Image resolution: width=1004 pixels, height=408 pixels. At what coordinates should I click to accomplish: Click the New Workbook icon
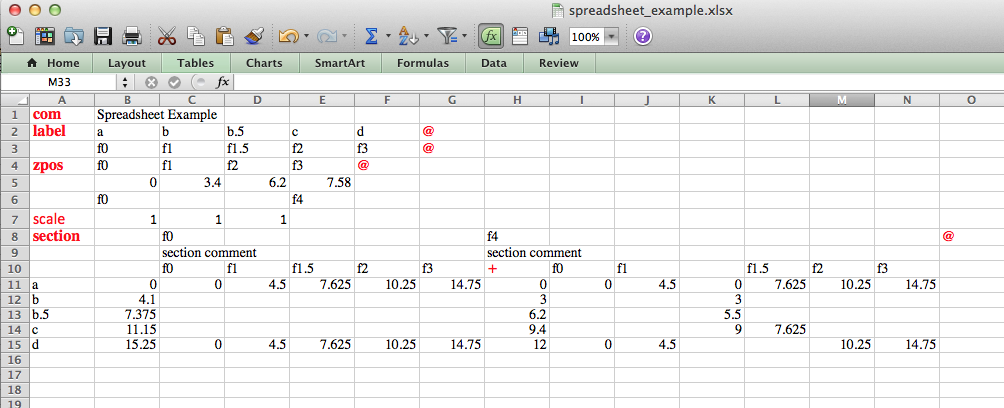point(15,36)
